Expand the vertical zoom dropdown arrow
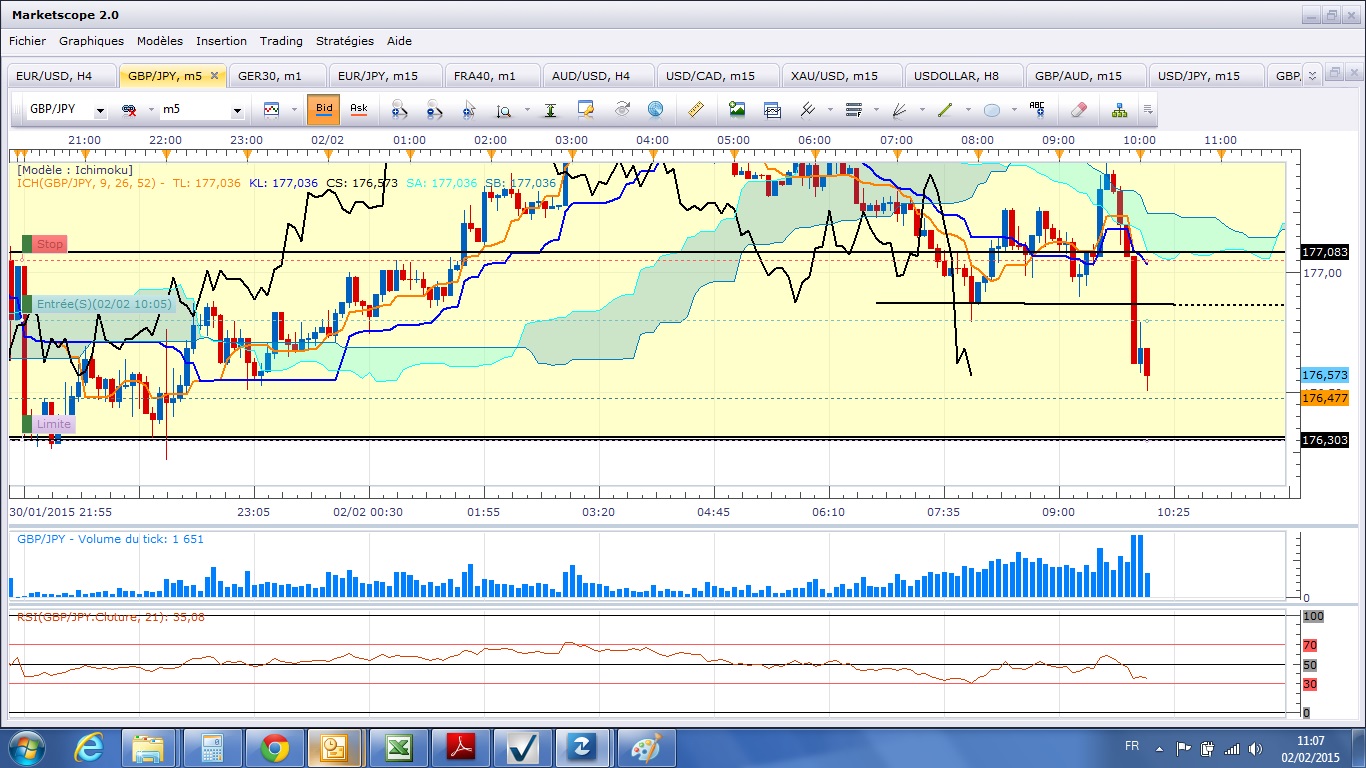 tap(525, 110)
